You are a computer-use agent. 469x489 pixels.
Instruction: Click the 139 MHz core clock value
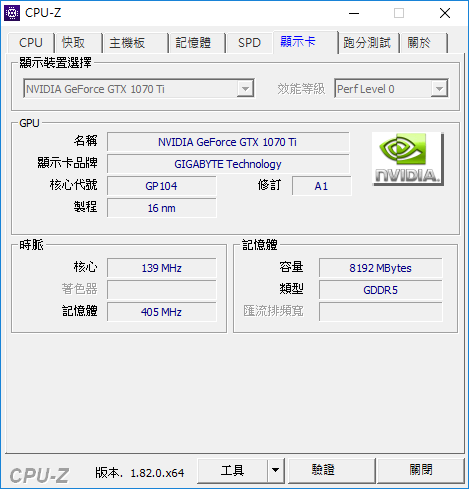[162, 268]
